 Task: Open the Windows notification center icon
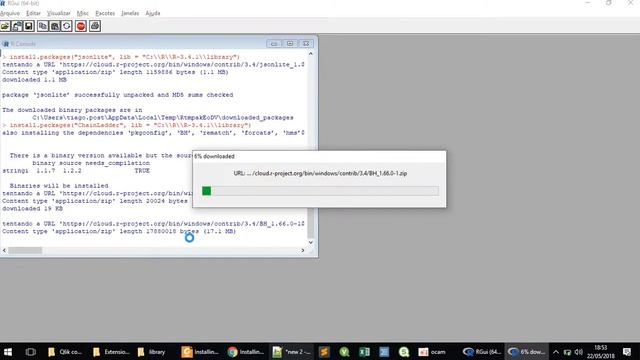coord(627,351)
